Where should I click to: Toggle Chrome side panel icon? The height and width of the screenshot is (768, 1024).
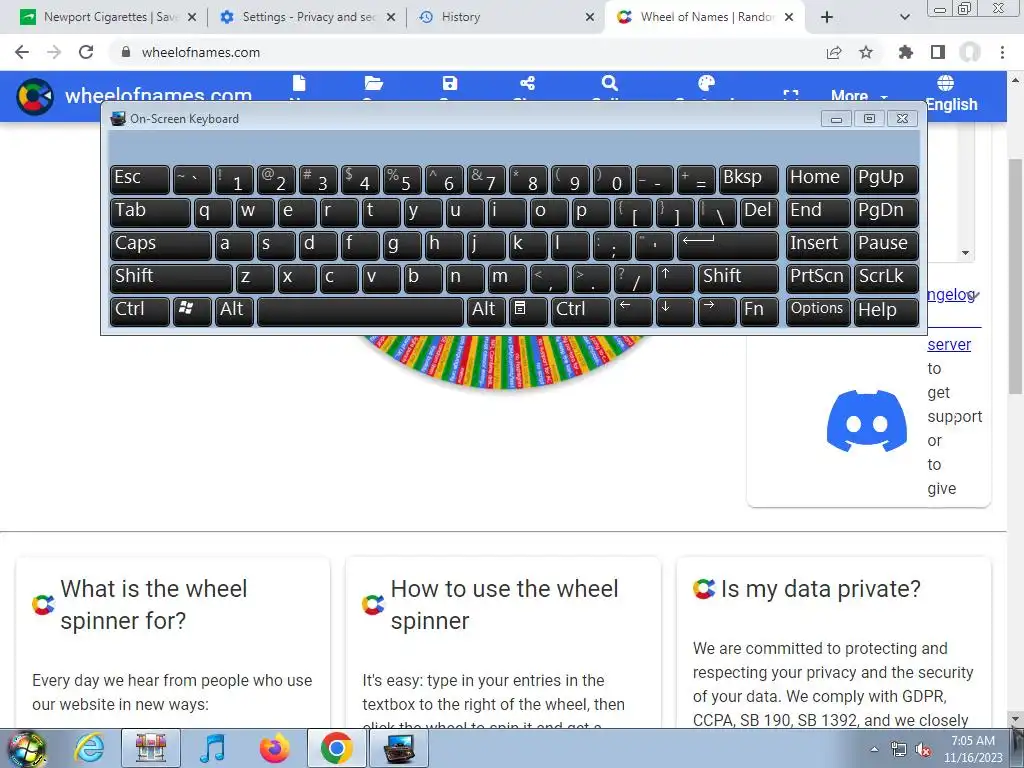coord(938,52)
